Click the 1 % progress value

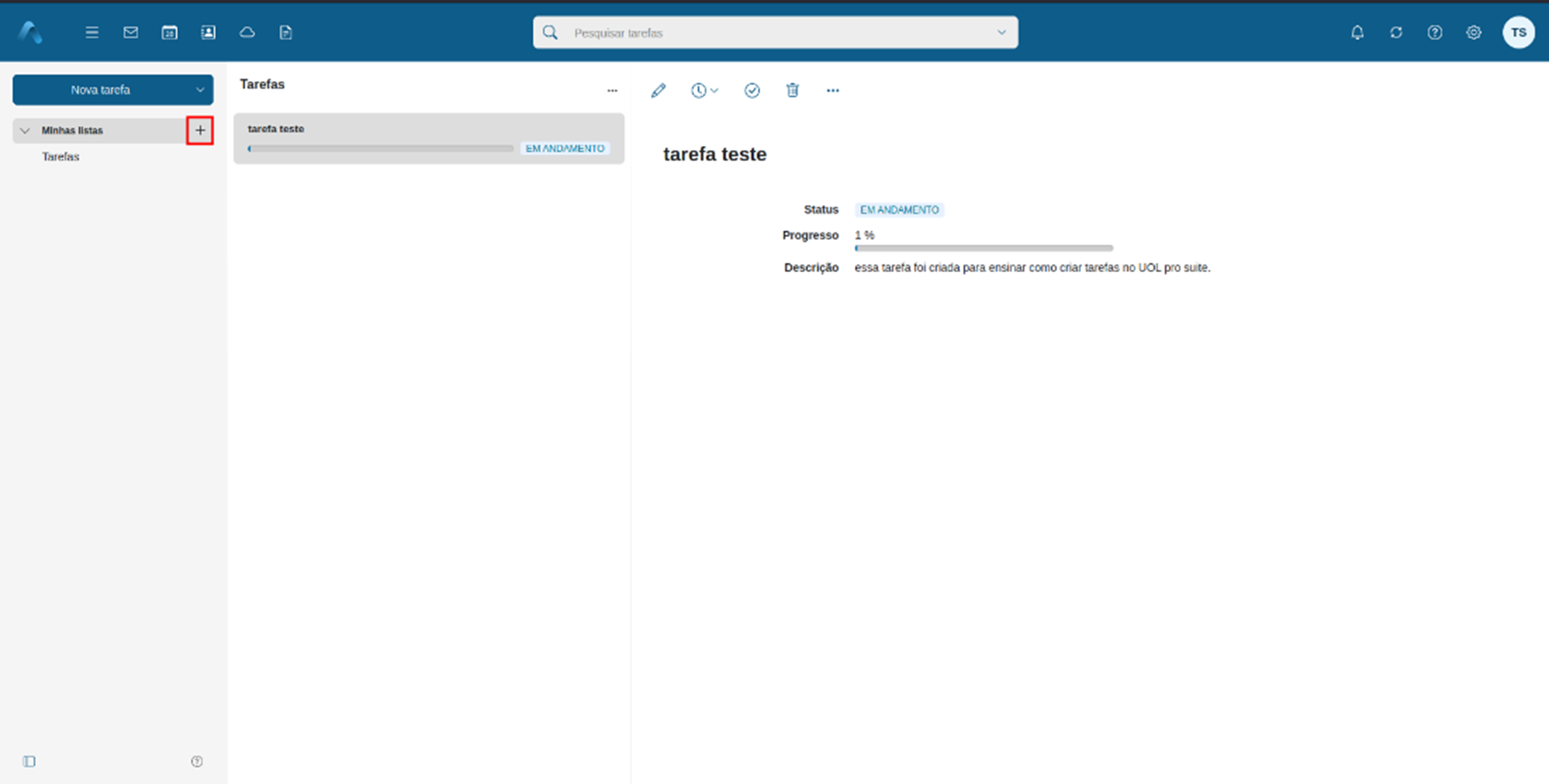coord(864,235)
